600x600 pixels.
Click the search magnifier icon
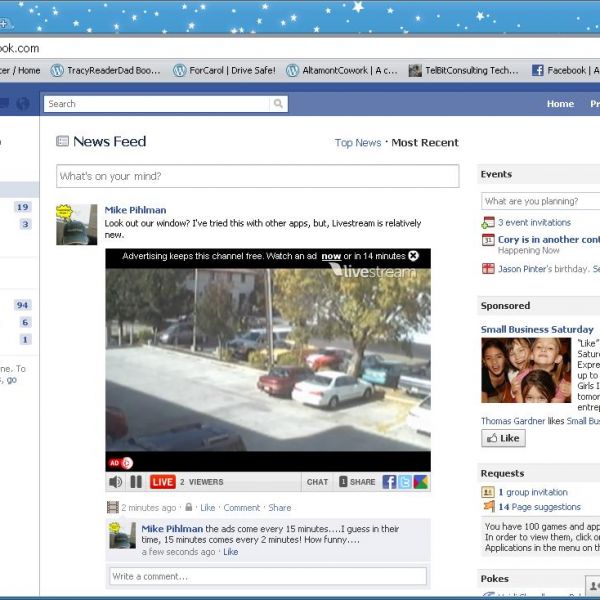click(x=278, y=104)
